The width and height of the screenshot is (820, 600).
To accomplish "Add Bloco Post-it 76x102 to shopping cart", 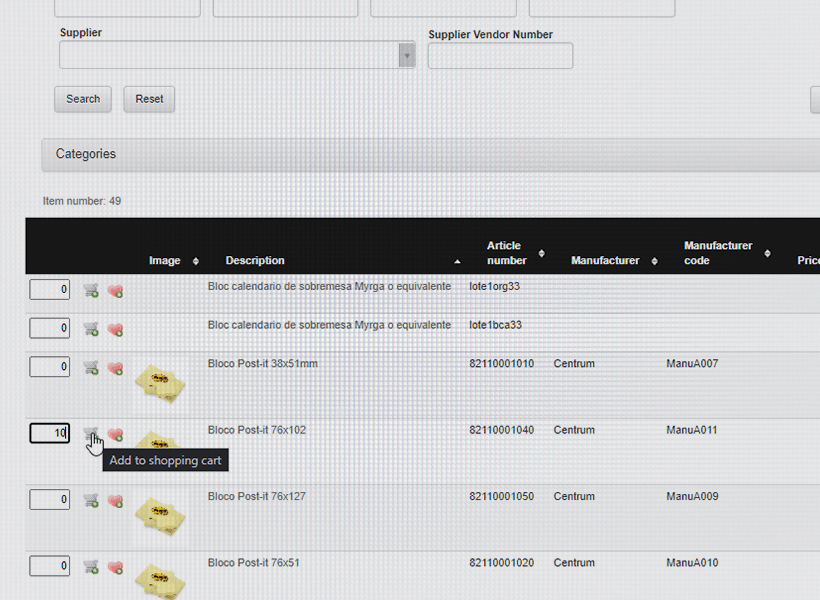I will [x=91, y=434].
